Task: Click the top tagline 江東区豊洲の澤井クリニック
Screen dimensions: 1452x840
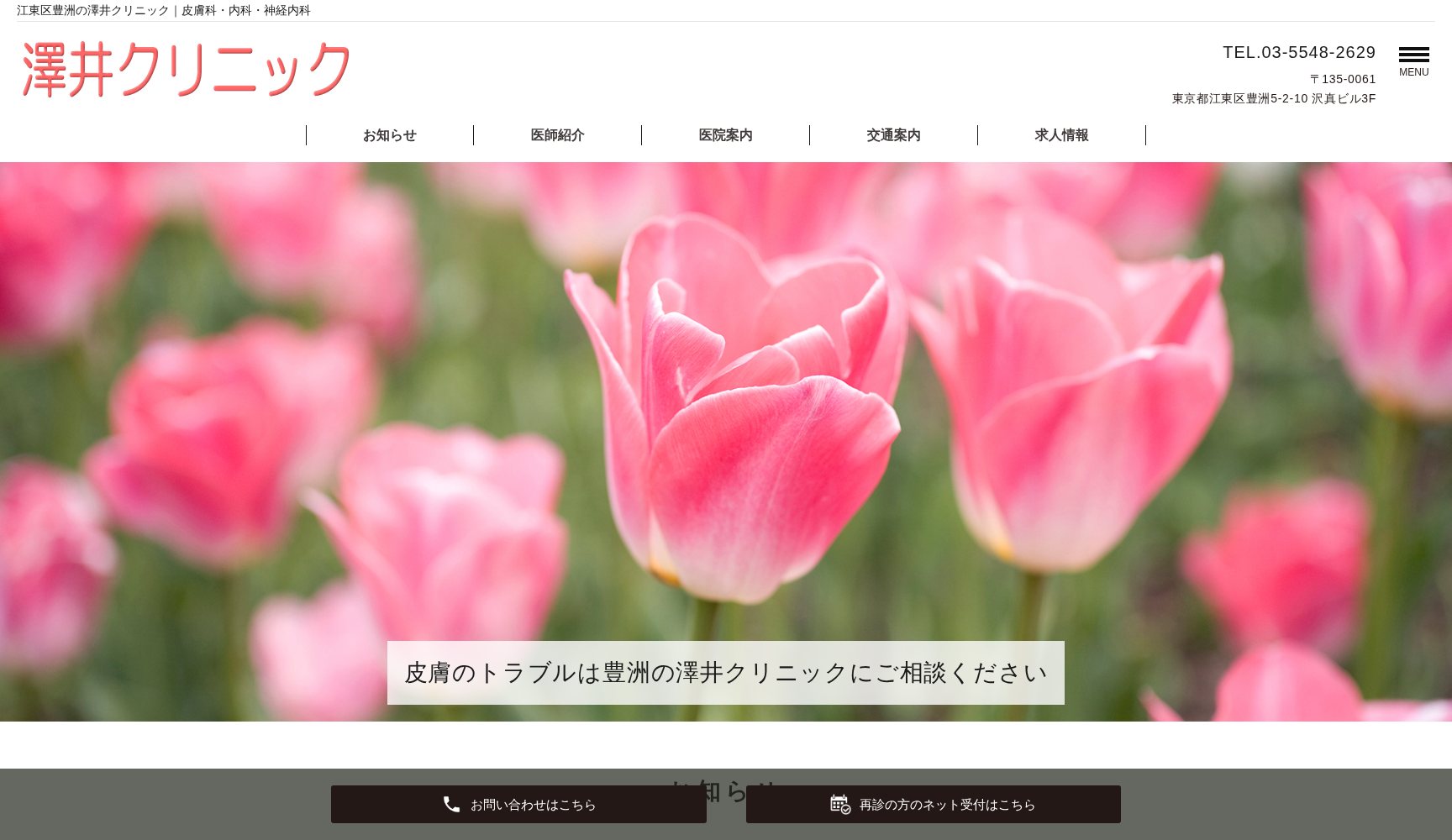Action: pos(164,10)
